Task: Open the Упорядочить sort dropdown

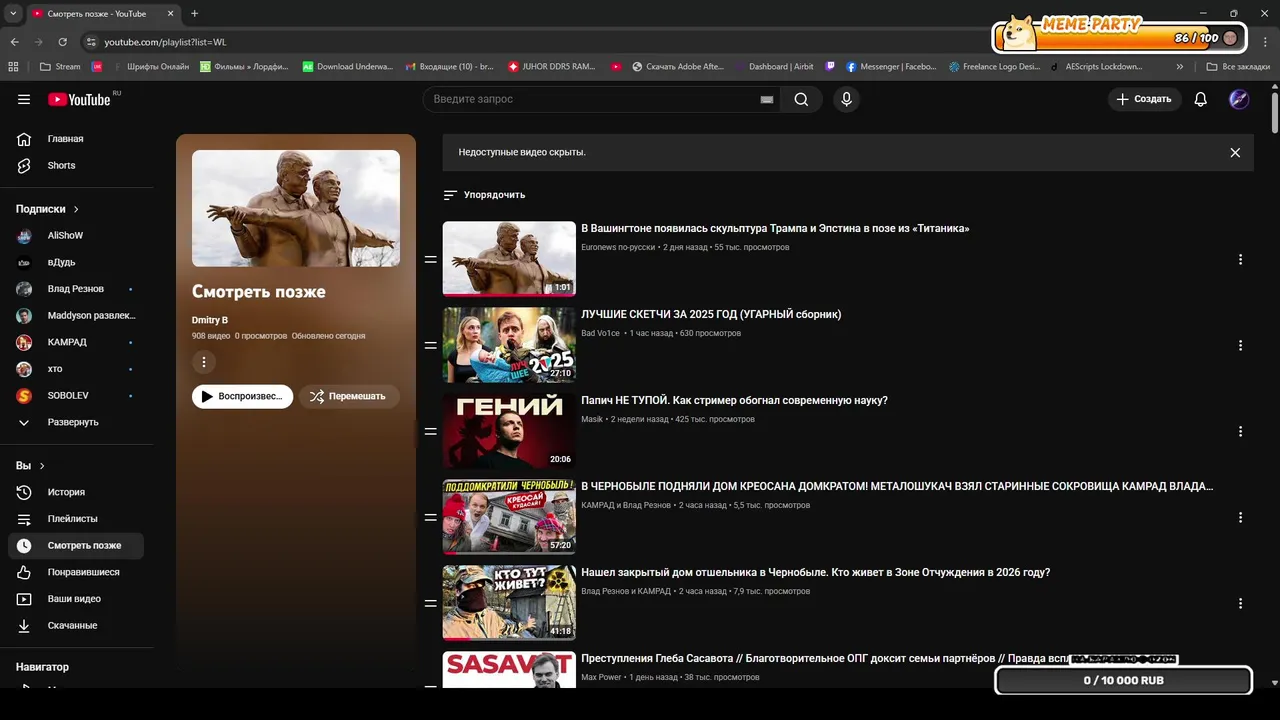Action: coord(484,195)
